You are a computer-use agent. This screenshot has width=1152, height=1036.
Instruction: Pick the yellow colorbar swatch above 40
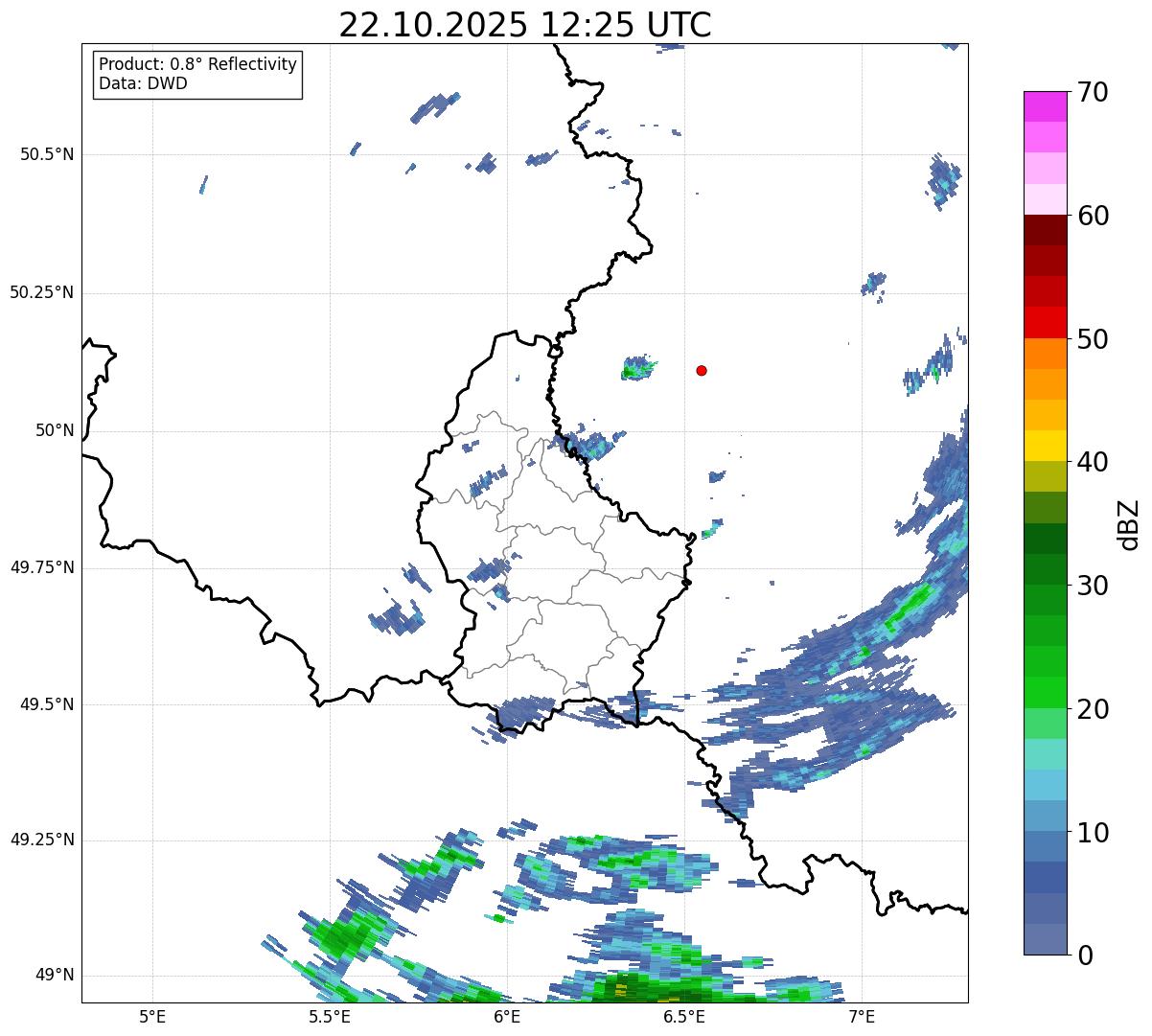[1045, 446]
